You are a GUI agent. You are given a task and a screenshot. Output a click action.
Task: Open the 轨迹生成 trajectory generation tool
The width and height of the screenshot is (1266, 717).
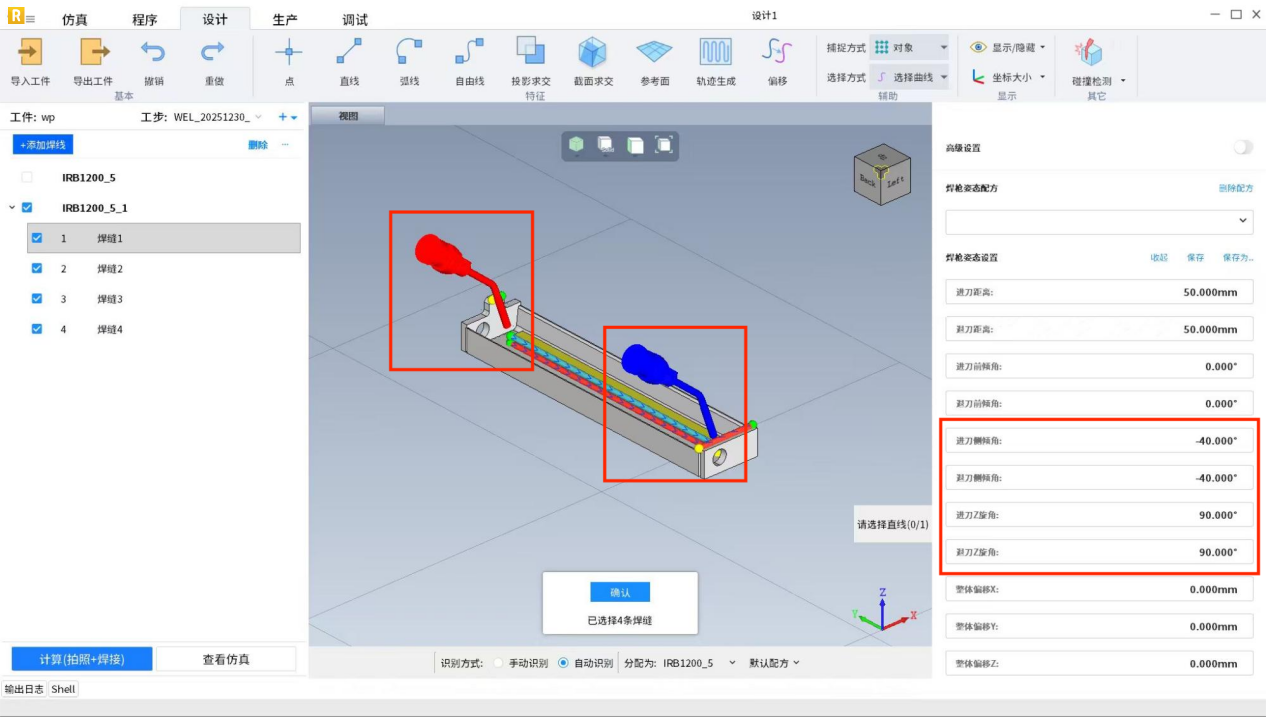point(715,52)
